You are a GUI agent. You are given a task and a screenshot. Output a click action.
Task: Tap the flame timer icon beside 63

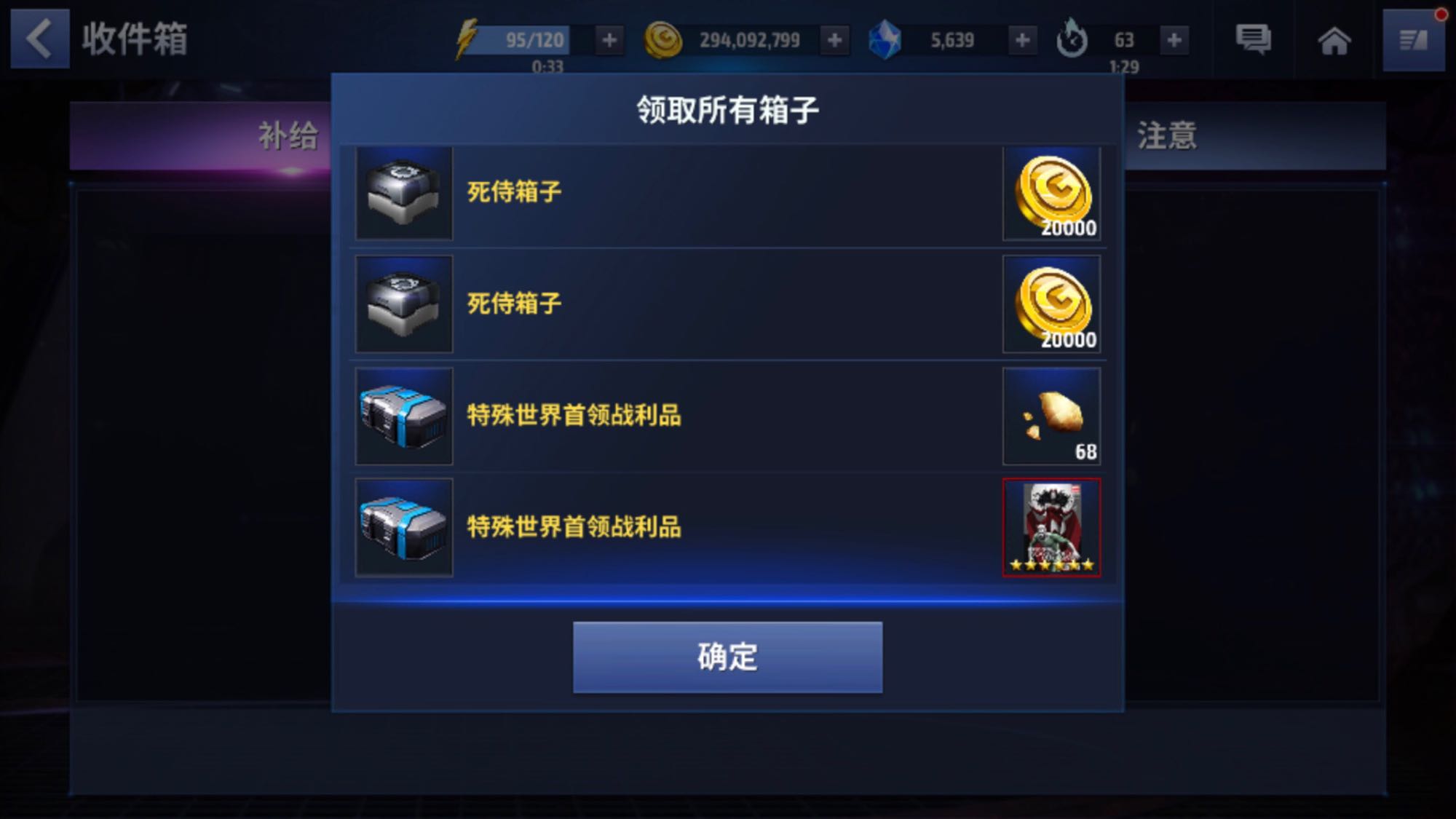click(1072, 39)
